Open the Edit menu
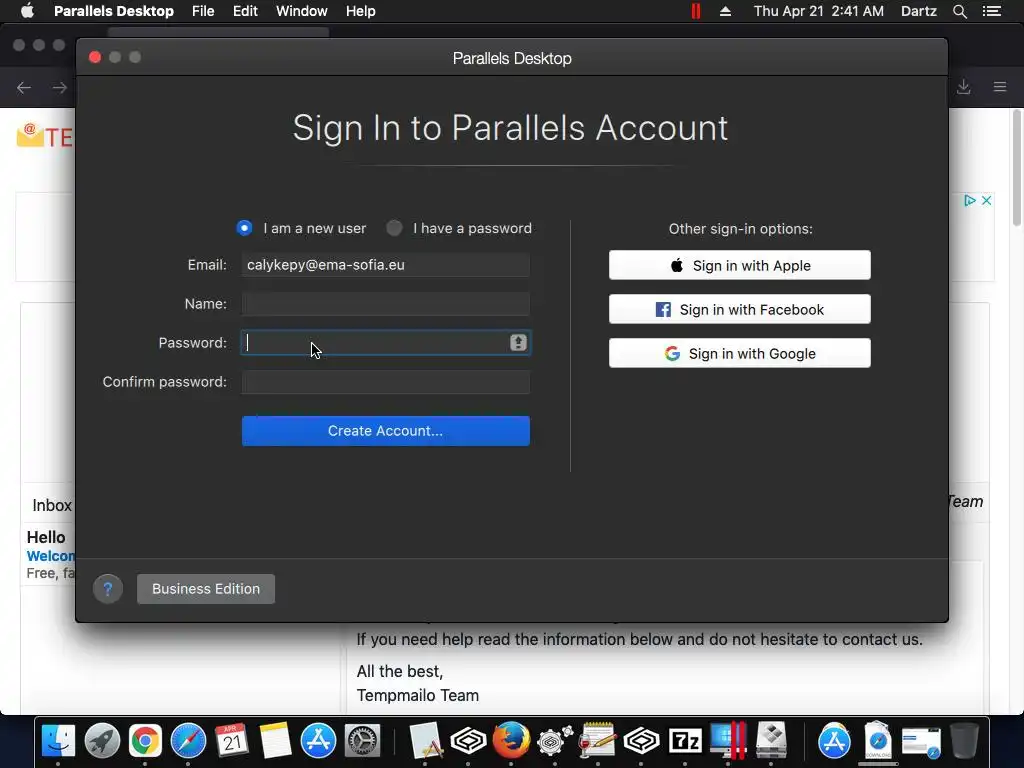The width and height of the screenshot is (1024, 768). [245, 11]
